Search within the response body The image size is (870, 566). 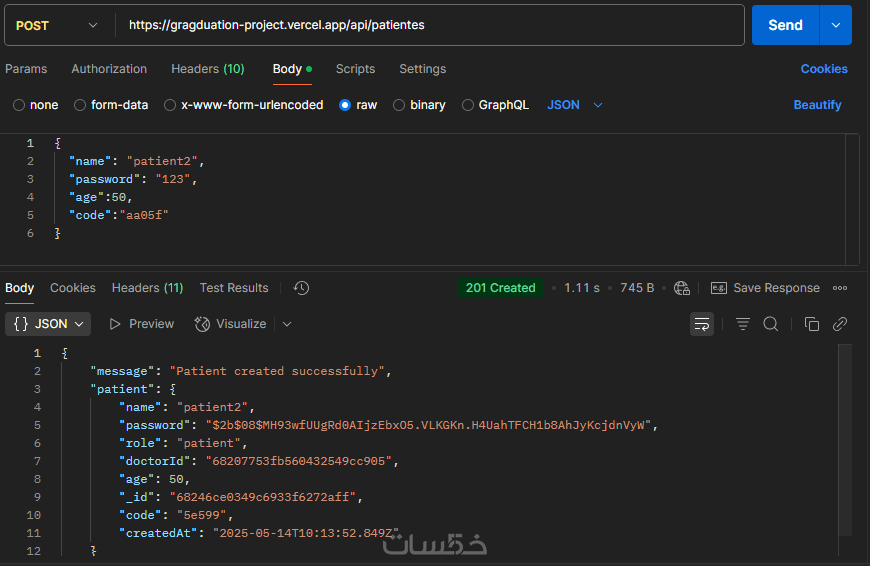pos(771,324)
